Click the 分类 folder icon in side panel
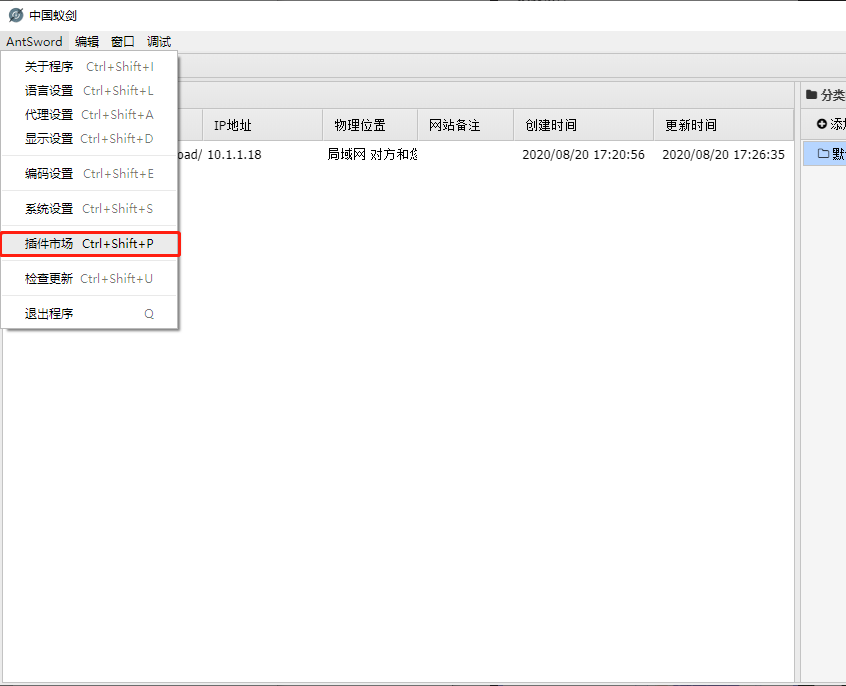846x686 pixels. [811, 95]
